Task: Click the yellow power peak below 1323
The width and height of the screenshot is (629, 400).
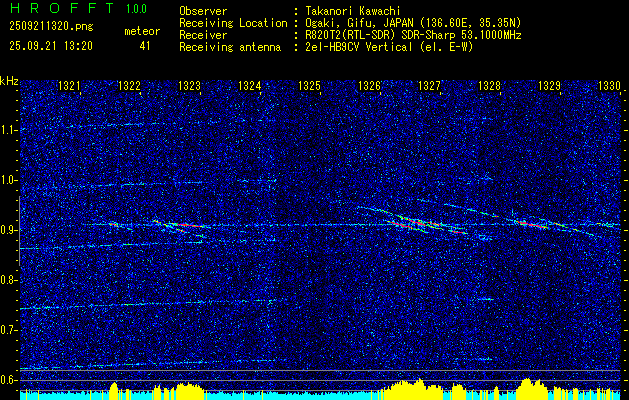Action: pyautogui.click(x=188, y=391)
